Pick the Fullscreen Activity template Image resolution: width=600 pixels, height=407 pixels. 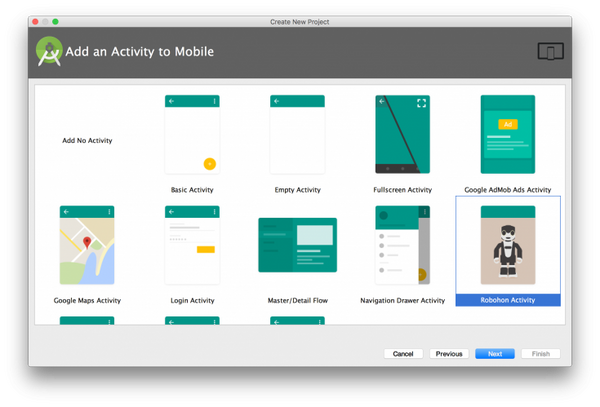[x=402, y=136]
